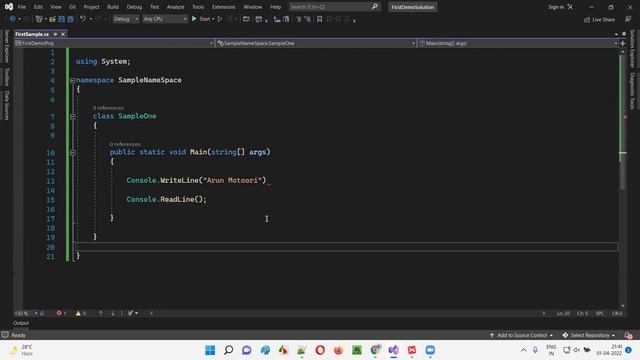Viewport: 640px width, 360px height.
Task: Click Select Repository button
Action: click(589, 336)
